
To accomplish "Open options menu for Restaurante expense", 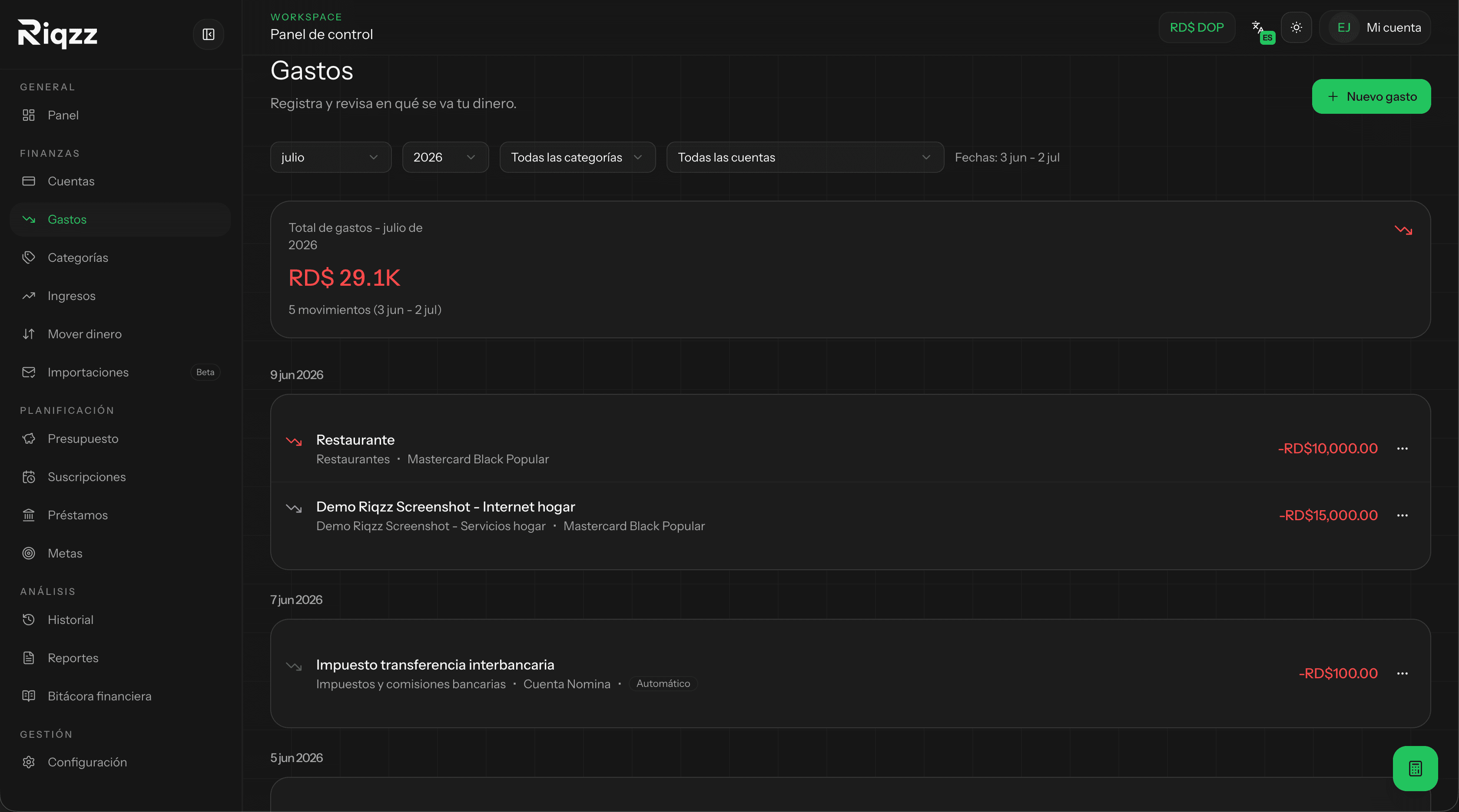I will click(x=1402, y=449).
